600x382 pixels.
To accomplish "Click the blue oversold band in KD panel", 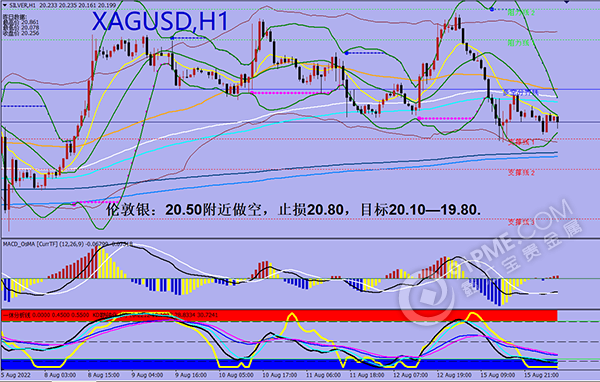I will pyautogui.click(x=280, y=364).
